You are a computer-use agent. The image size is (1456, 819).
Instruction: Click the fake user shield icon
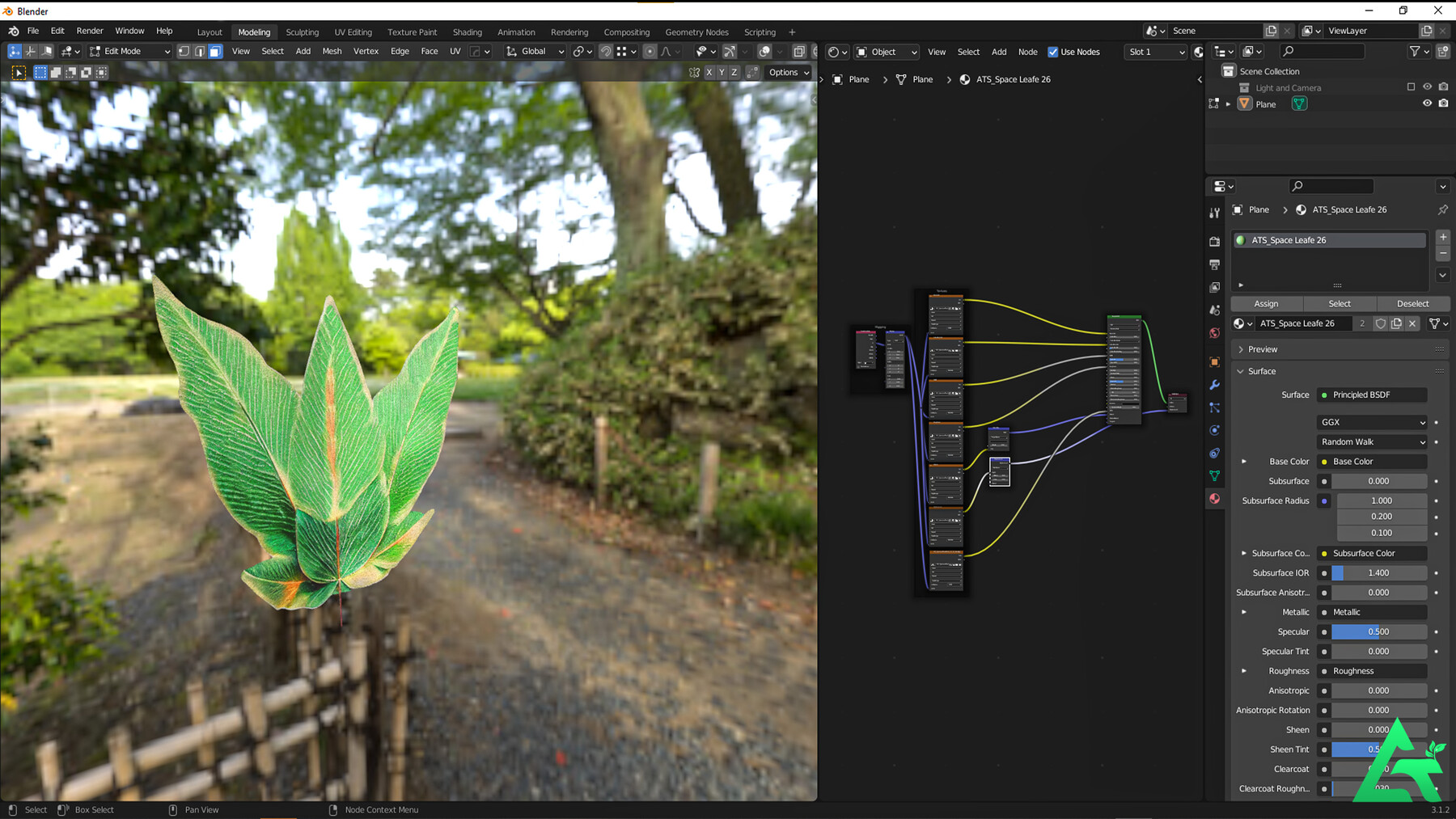tap(1381, 323)
